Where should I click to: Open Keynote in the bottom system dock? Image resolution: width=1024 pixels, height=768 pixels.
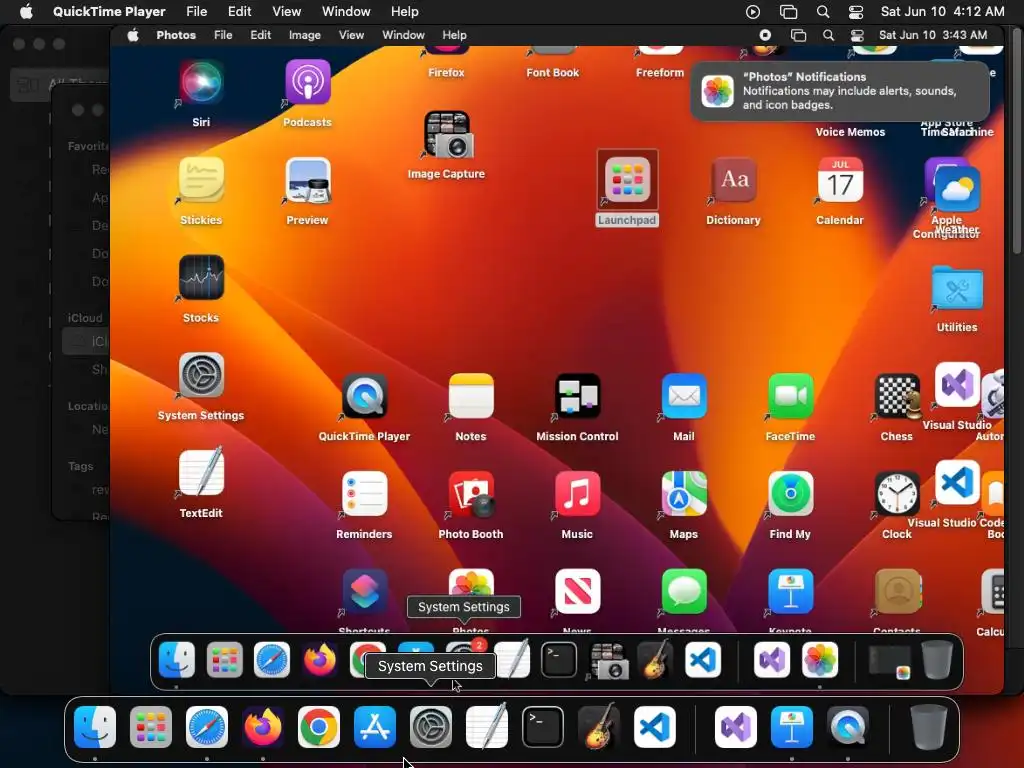(792, 727)
